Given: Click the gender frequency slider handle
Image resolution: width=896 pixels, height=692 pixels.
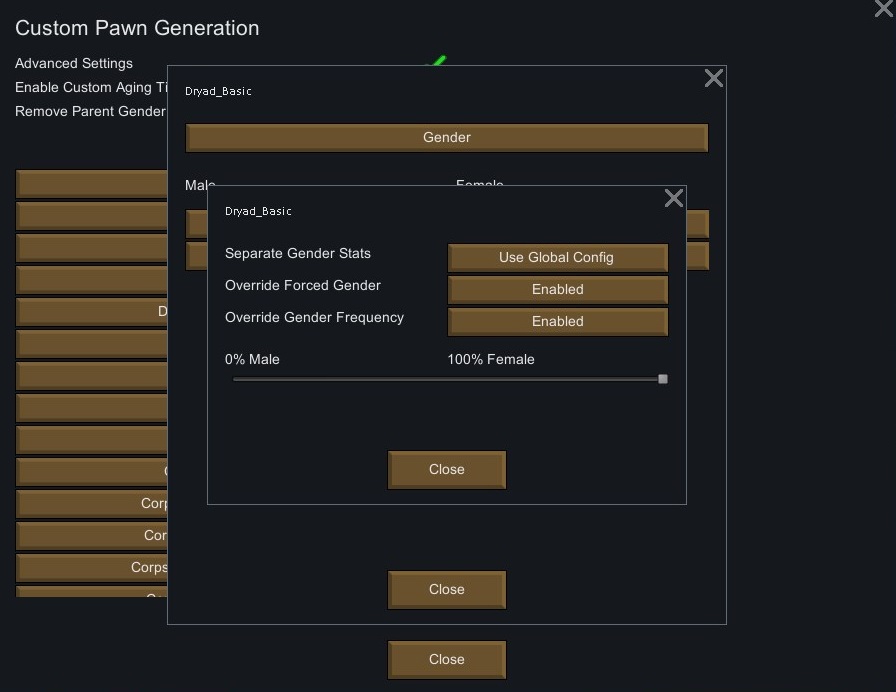Looking at the screenshot, I should coord(663,379).
